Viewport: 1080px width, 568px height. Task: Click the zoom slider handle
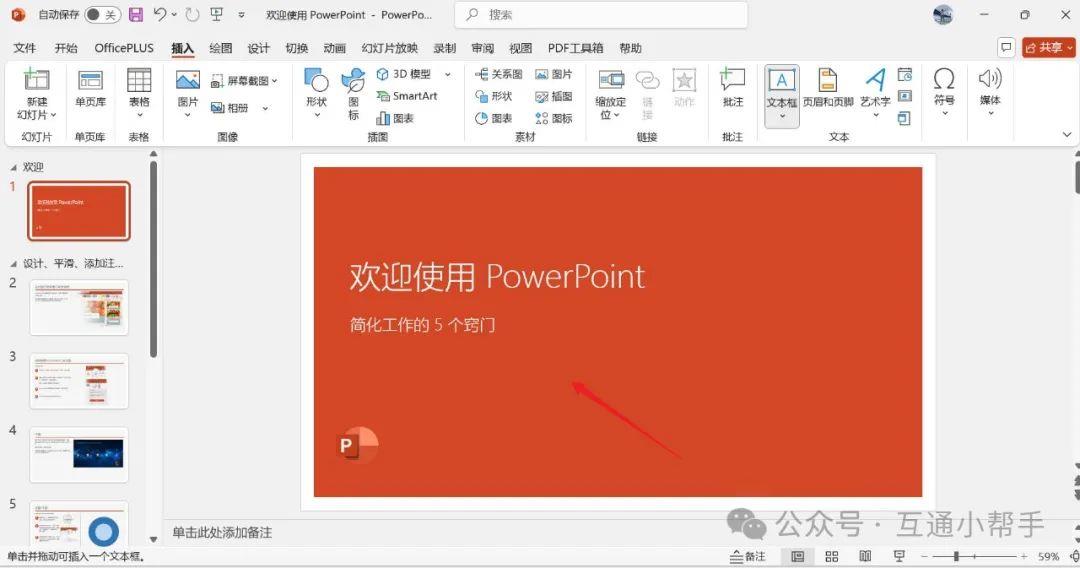[x=956, y=556]
